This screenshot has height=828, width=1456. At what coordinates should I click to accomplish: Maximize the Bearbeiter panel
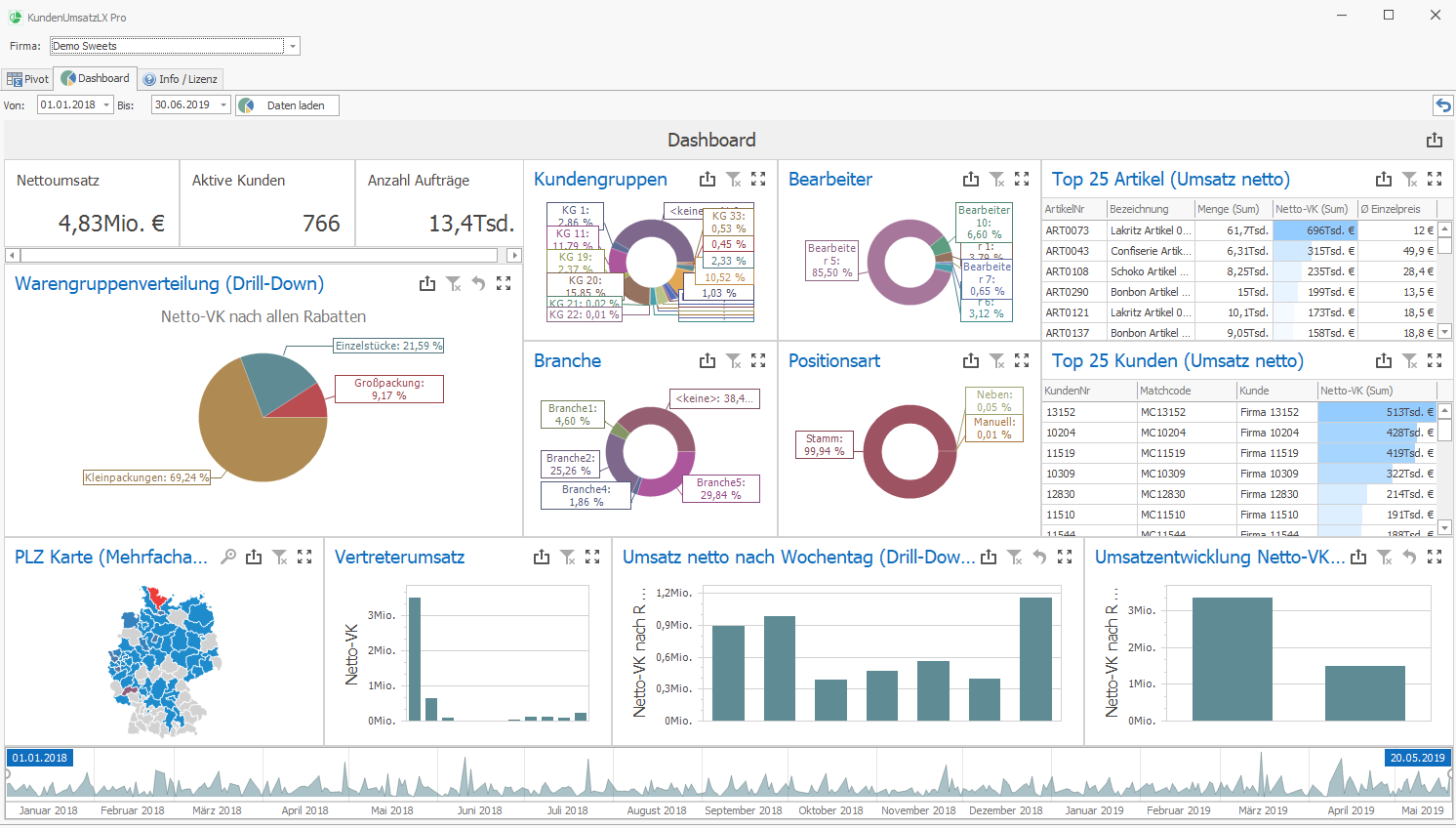1022,179
